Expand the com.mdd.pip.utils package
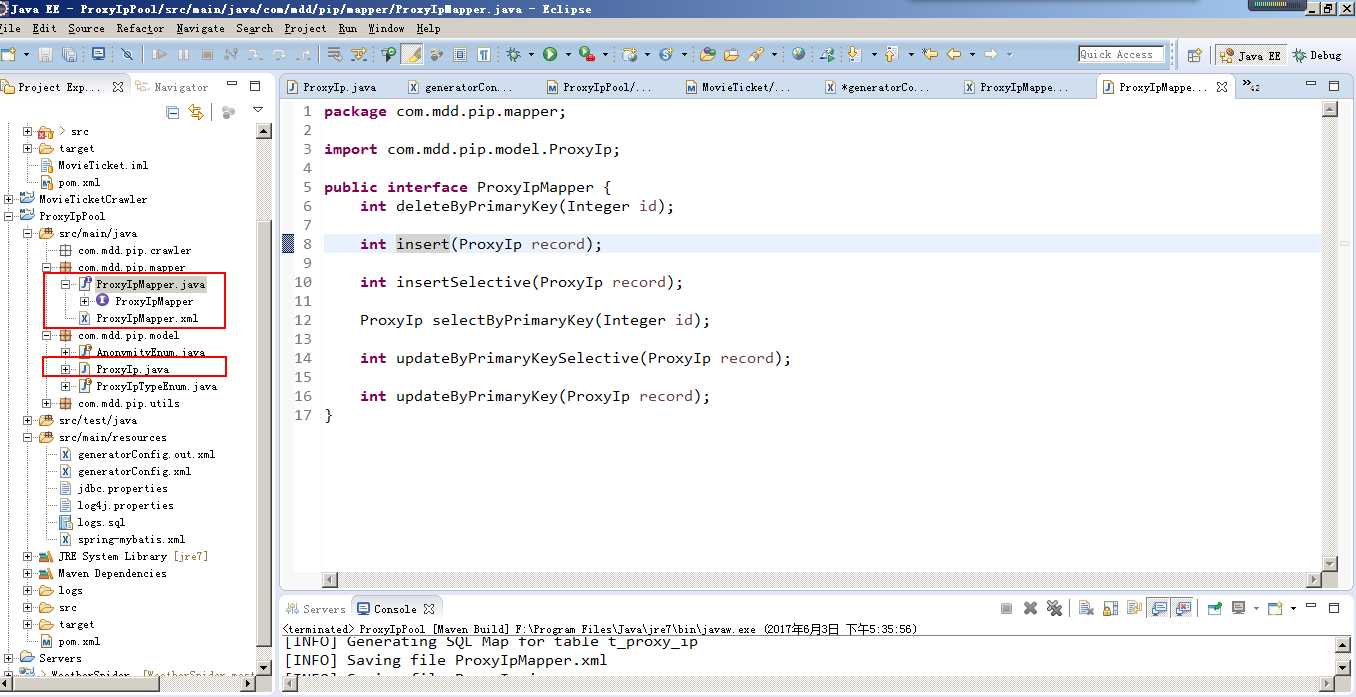Screen dimensions: 1356x697 coord(46,403)
